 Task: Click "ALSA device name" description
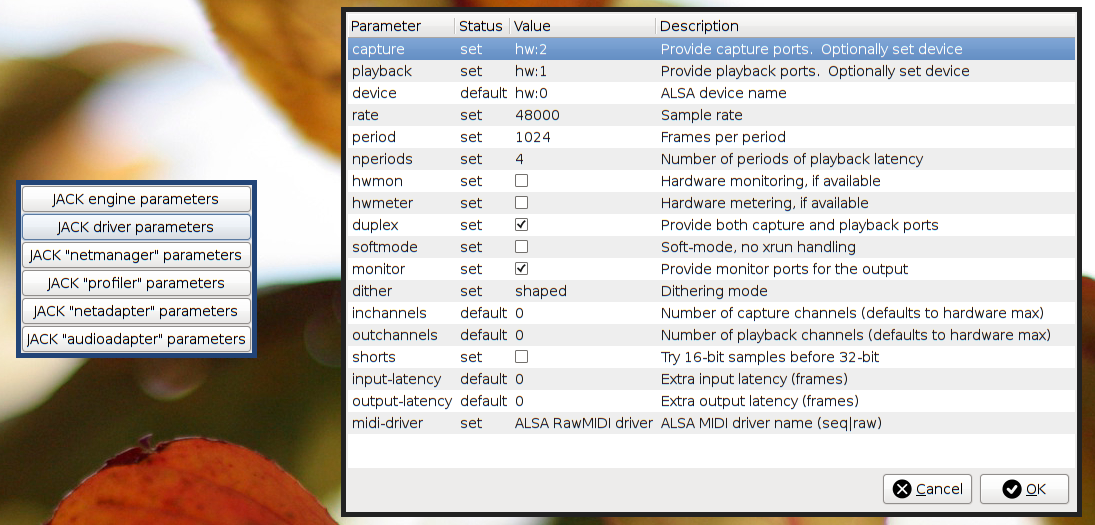723,93
